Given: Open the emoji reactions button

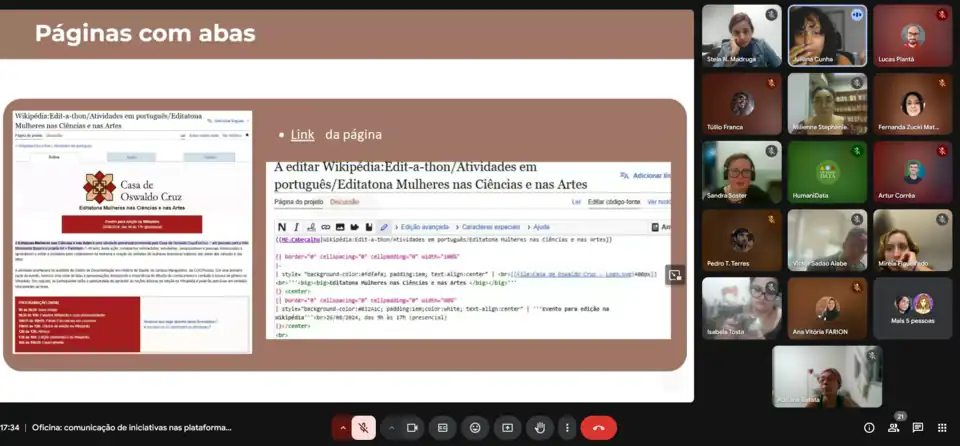Looking at the screenshot, I should click(x=475, y=428).
